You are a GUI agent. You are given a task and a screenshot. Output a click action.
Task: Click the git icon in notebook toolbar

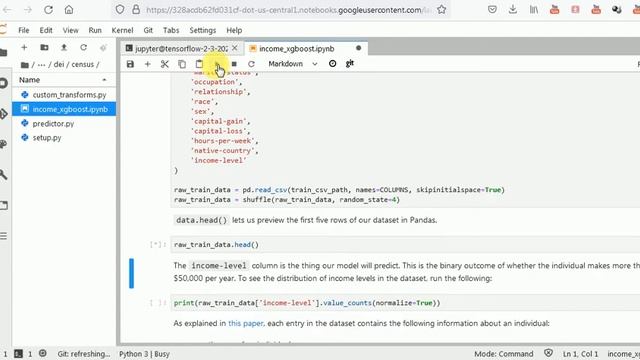coord(350,64)
